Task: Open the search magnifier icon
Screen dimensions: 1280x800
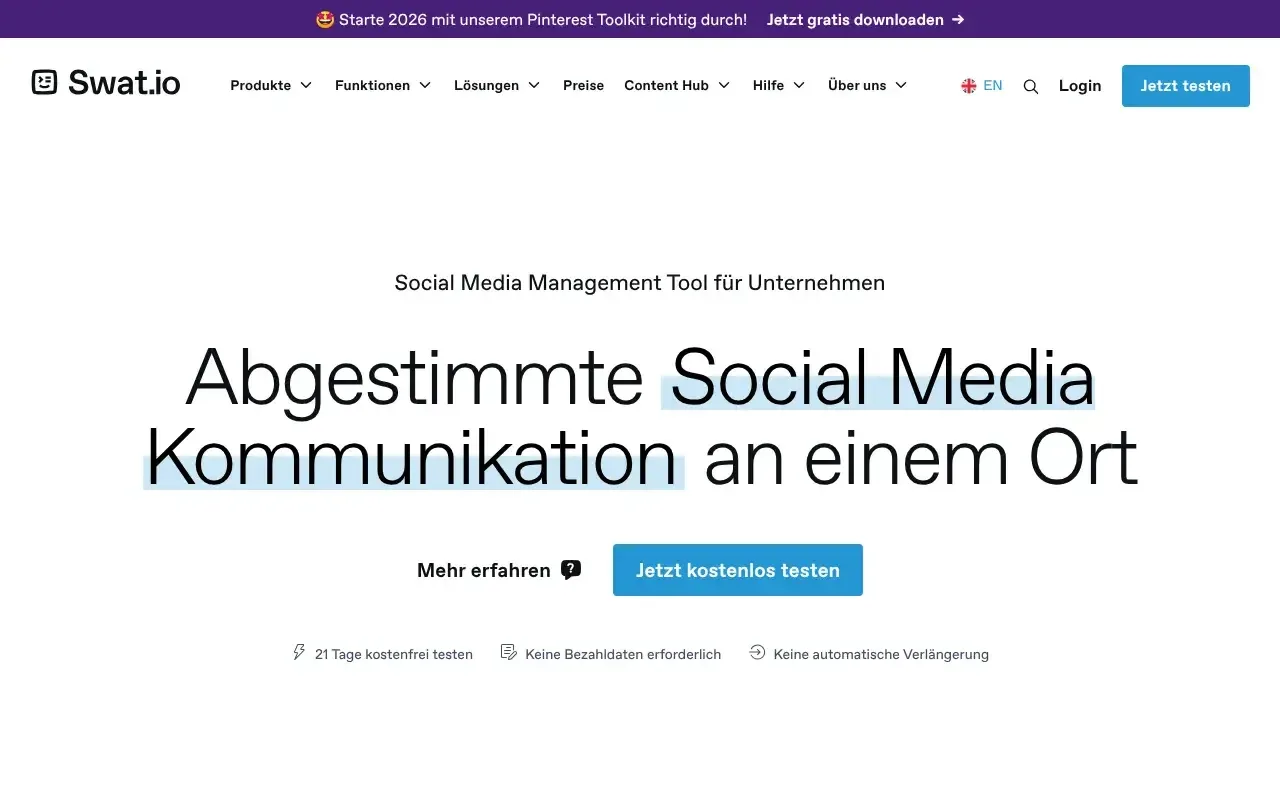Action: (x=1031, y=87)
